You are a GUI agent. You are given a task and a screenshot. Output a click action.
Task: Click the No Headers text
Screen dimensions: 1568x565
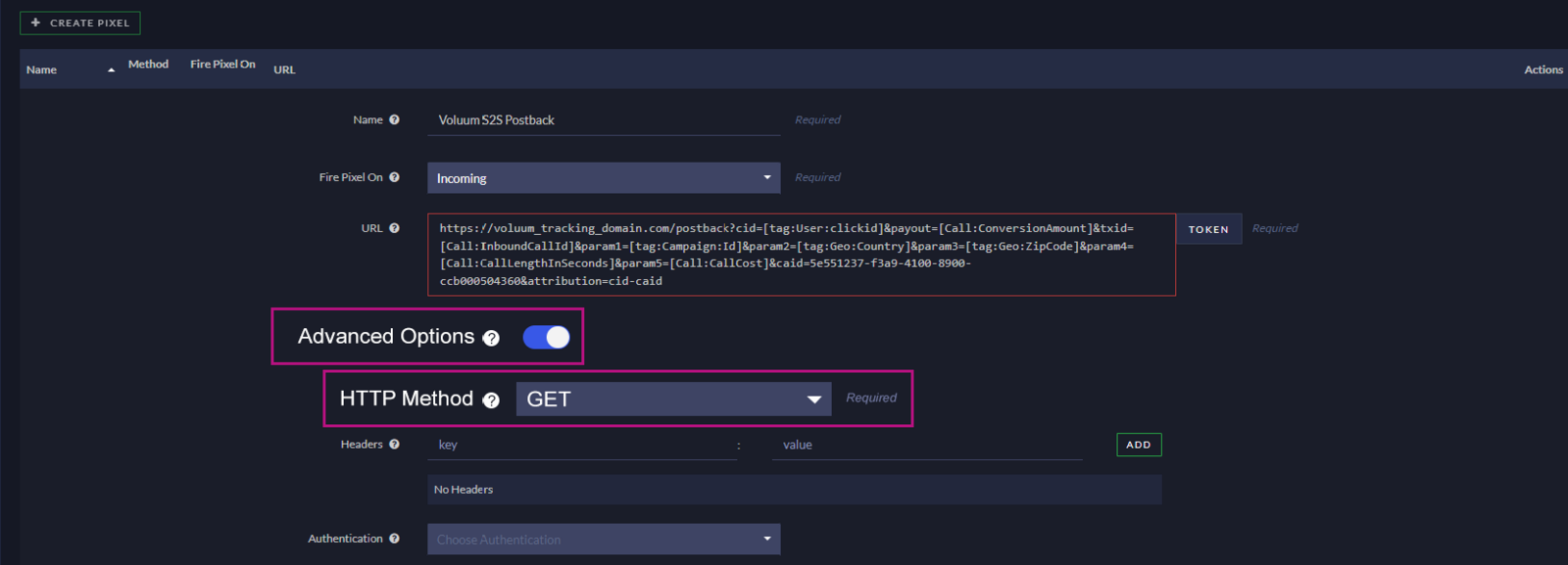point(464,490)
